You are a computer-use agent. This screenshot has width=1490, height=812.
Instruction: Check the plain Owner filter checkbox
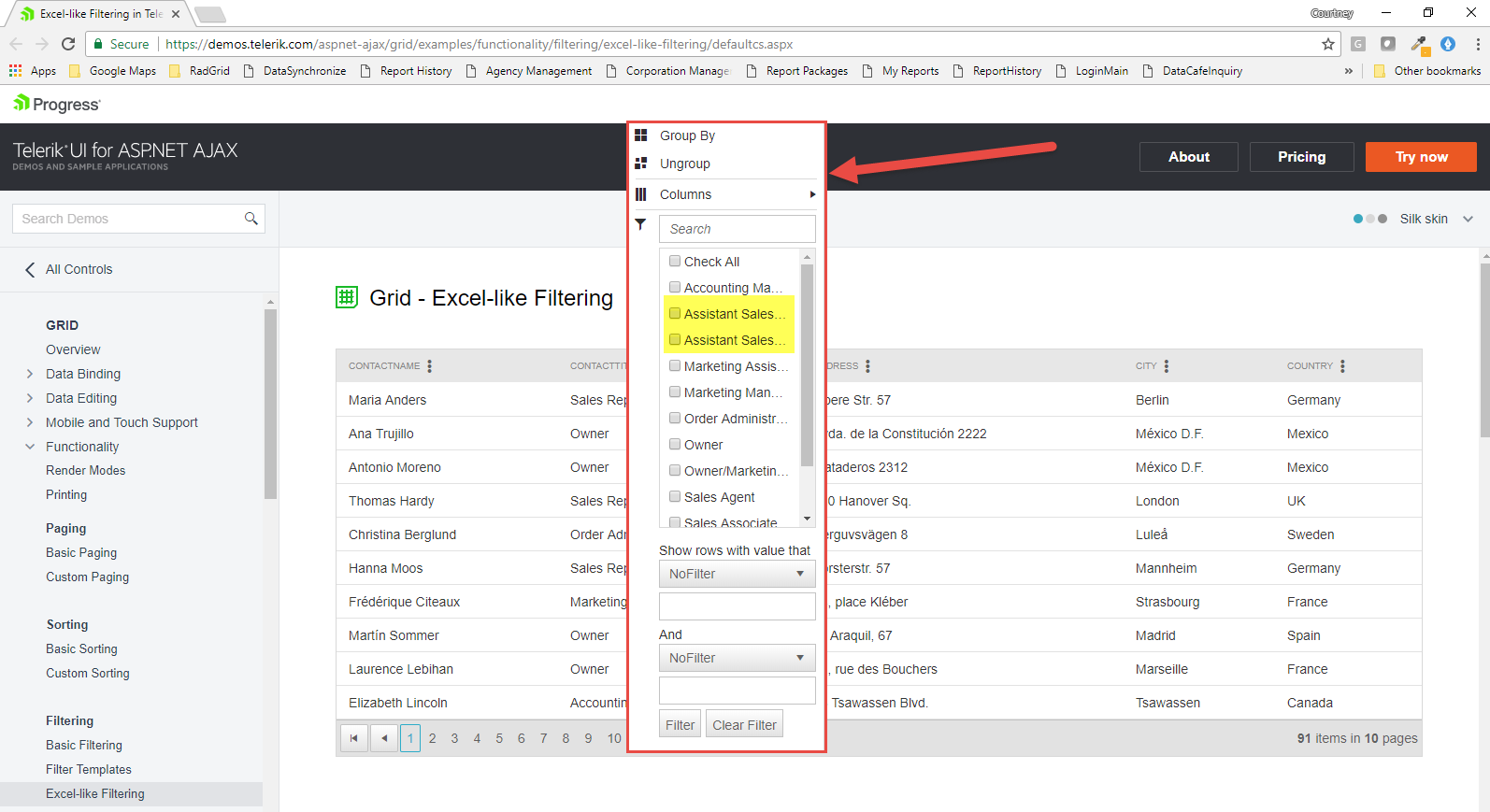675,445
